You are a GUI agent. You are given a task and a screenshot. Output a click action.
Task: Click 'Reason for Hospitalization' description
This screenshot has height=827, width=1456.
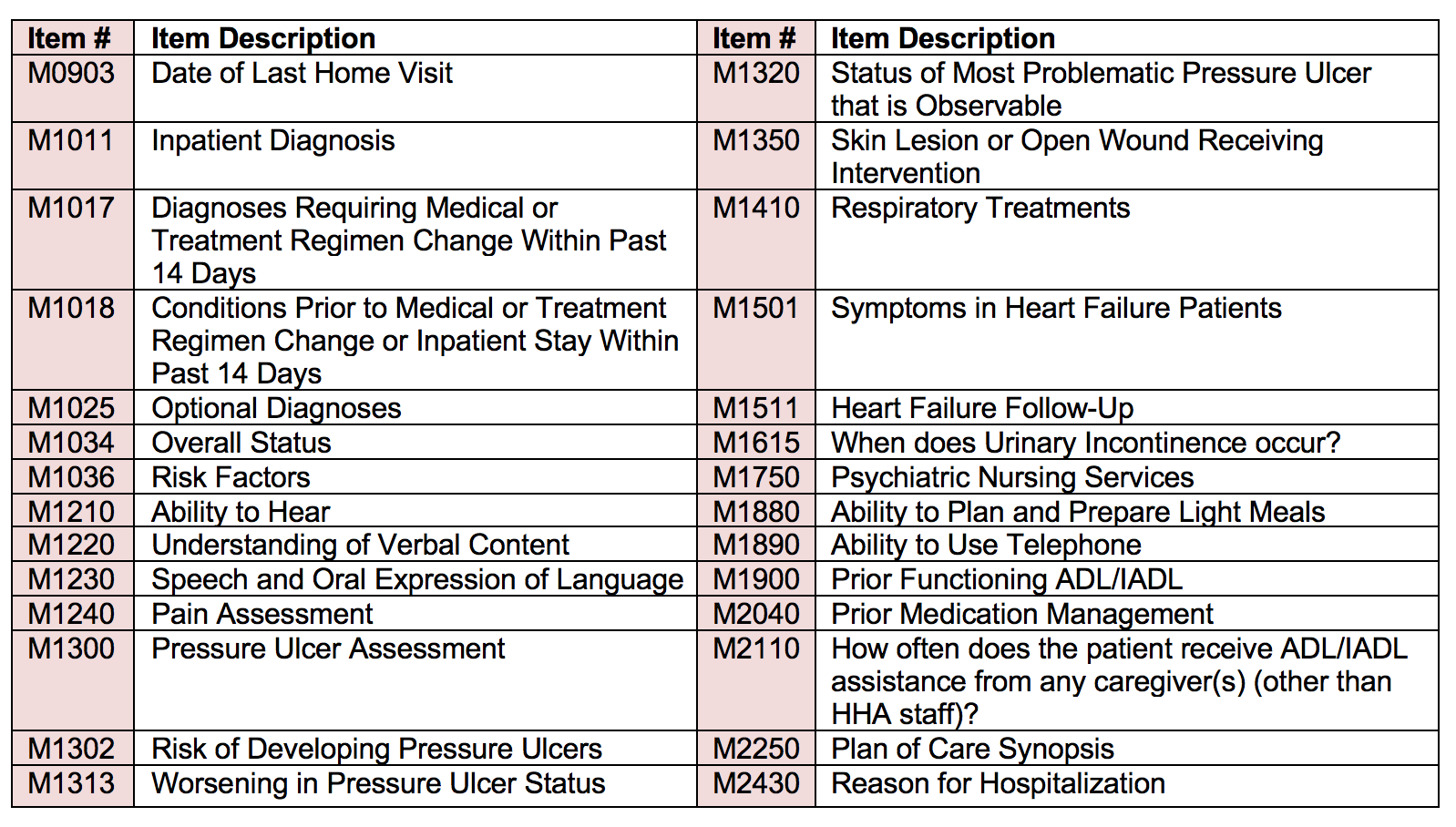[998, 783]
